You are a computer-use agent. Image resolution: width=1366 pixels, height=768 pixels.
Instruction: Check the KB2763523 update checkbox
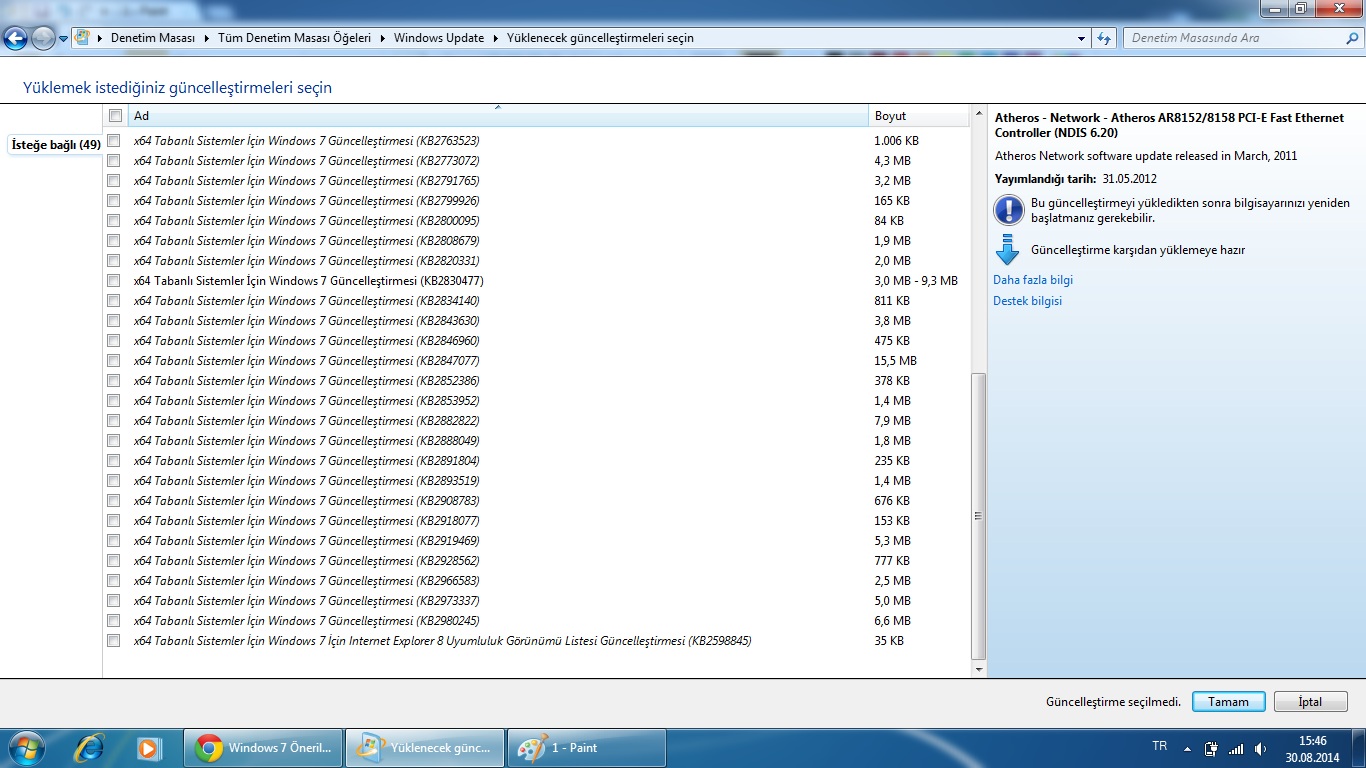click(114, 140)
